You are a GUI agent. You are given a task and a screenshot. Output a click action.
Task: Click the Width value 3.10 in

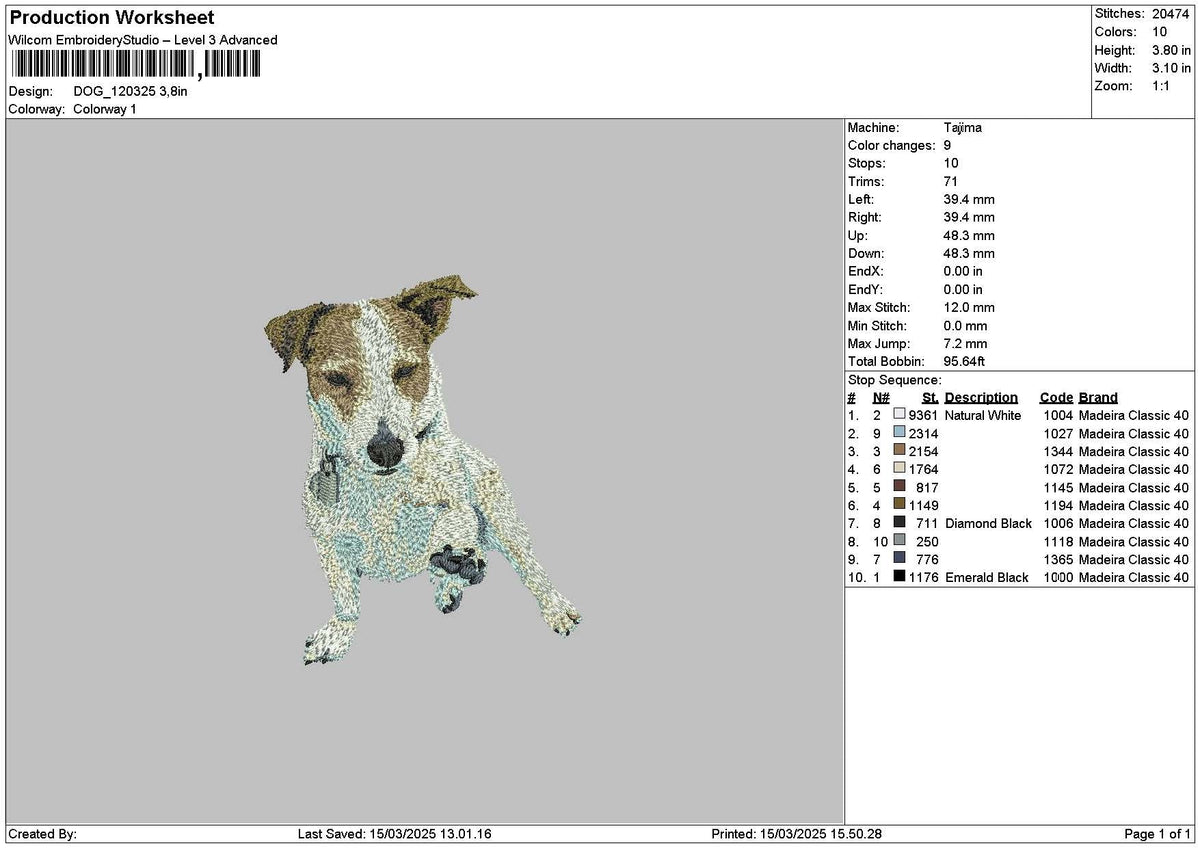pyautogui.click(x=1171, y=68)
